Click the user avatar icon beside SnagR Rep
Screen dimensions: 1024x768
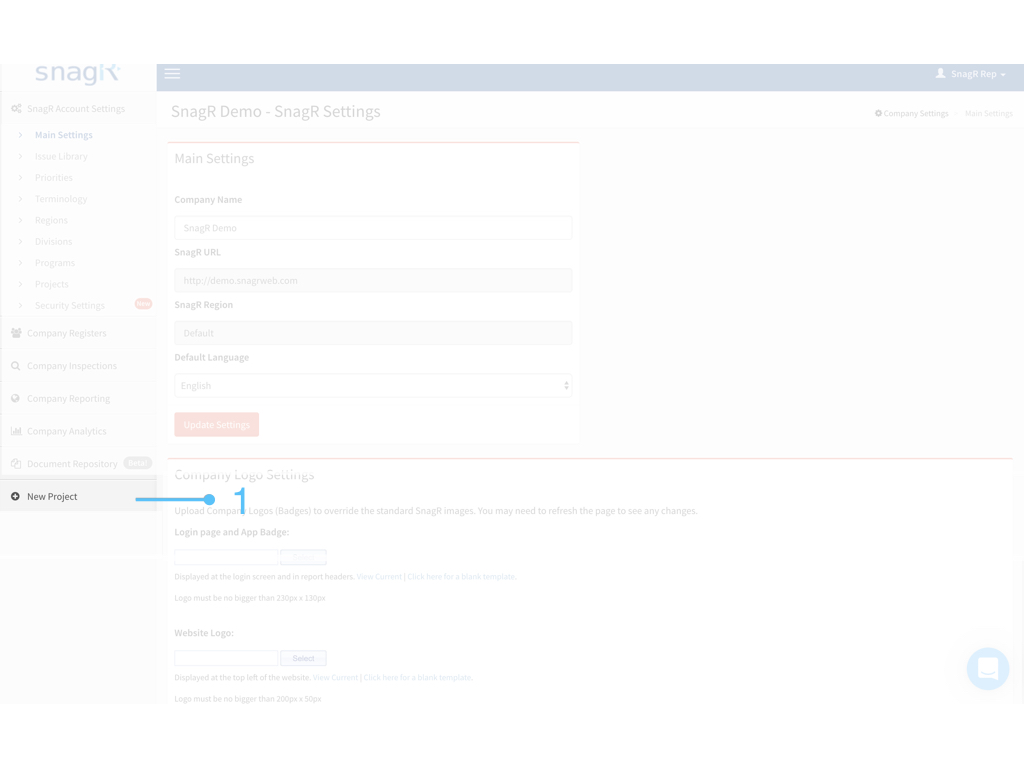tap(940, 74)
